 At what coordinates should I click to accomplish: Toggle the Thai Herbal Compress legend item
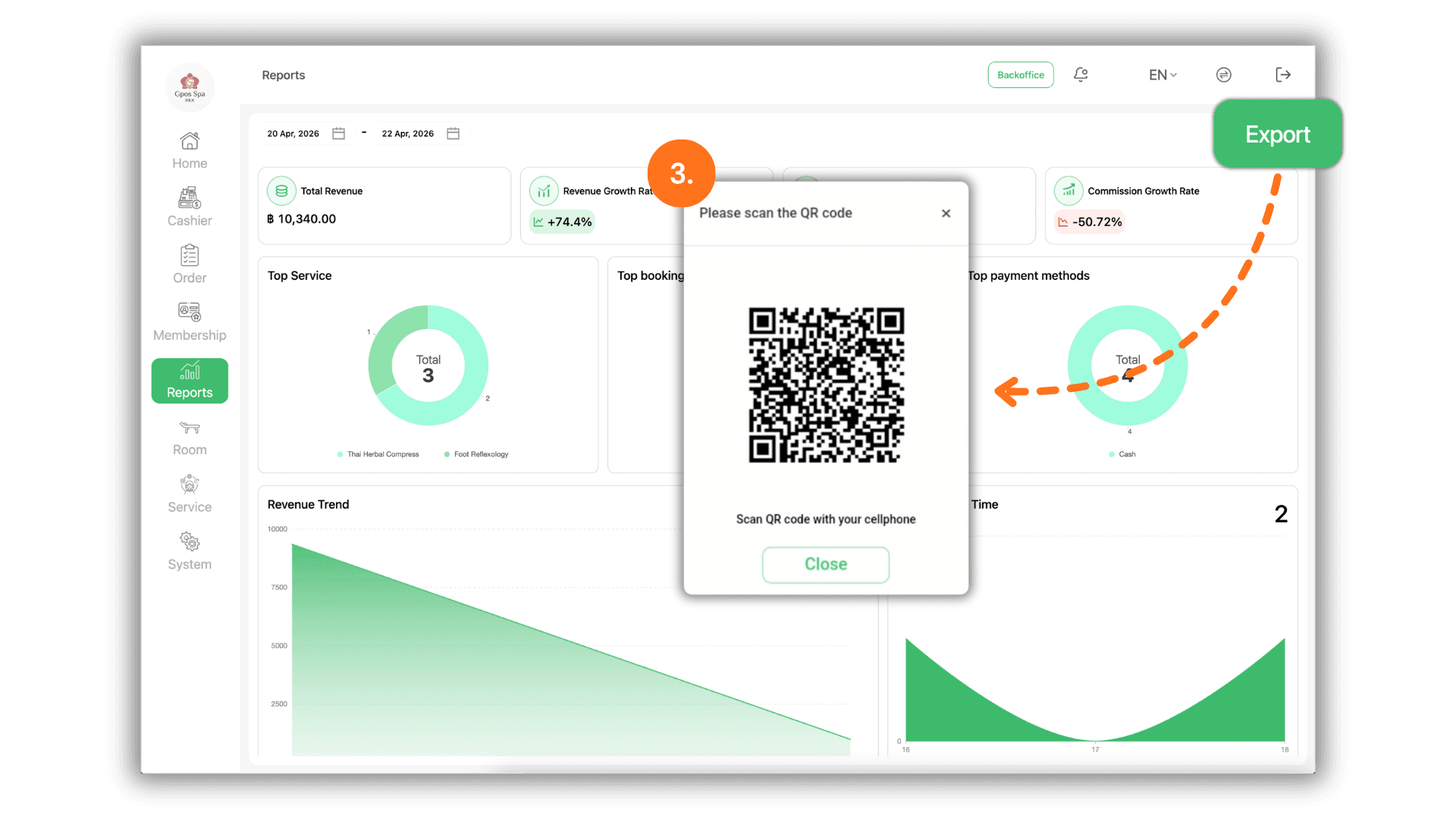point(378,454)
